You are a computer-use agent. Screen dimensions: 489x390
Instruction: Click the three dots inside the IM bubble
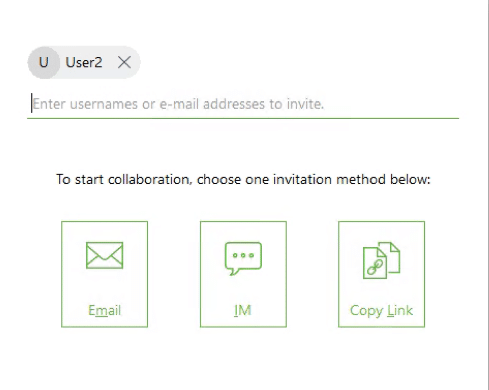tap(243, 255)
